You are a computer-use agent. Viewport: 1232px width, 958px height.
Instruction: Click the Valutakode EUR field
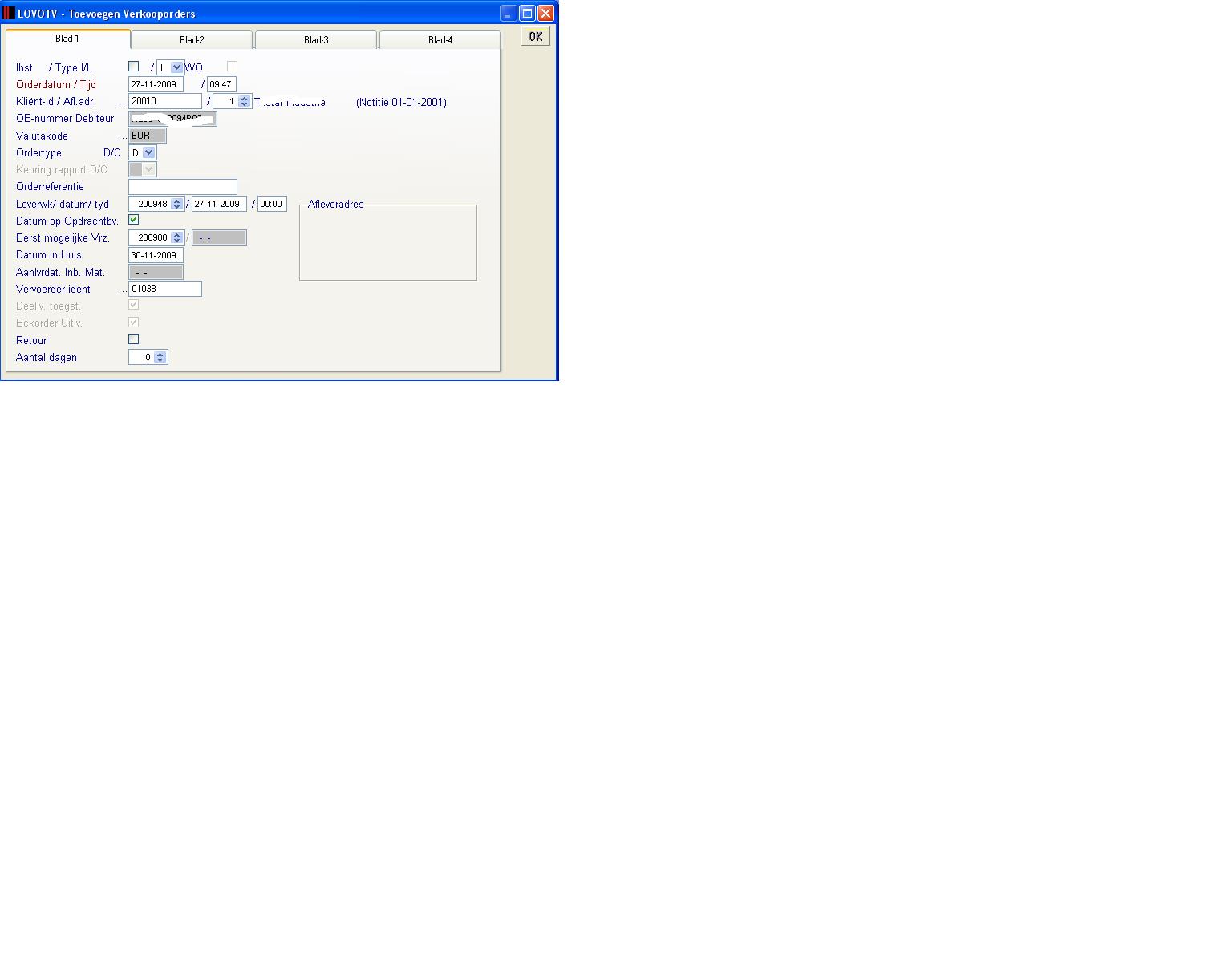coord(148,136)
